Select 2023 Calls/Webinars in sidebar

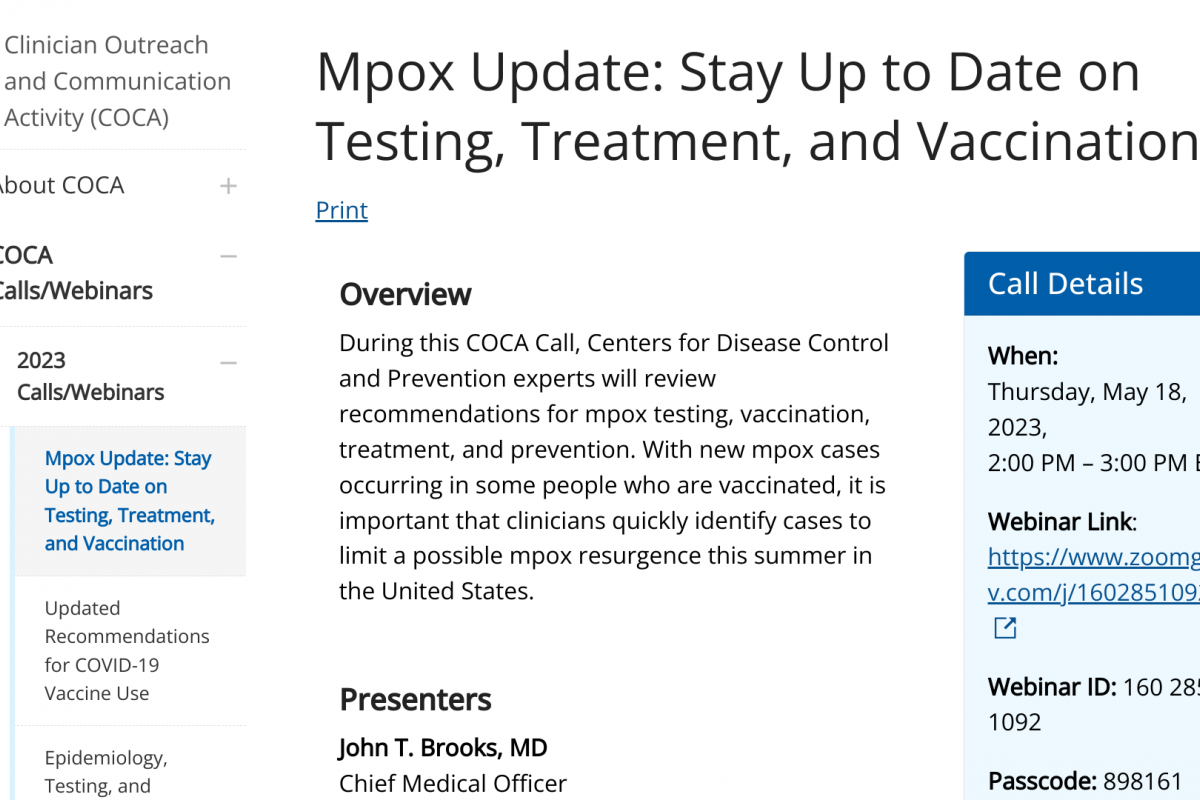tap(90, 376)
